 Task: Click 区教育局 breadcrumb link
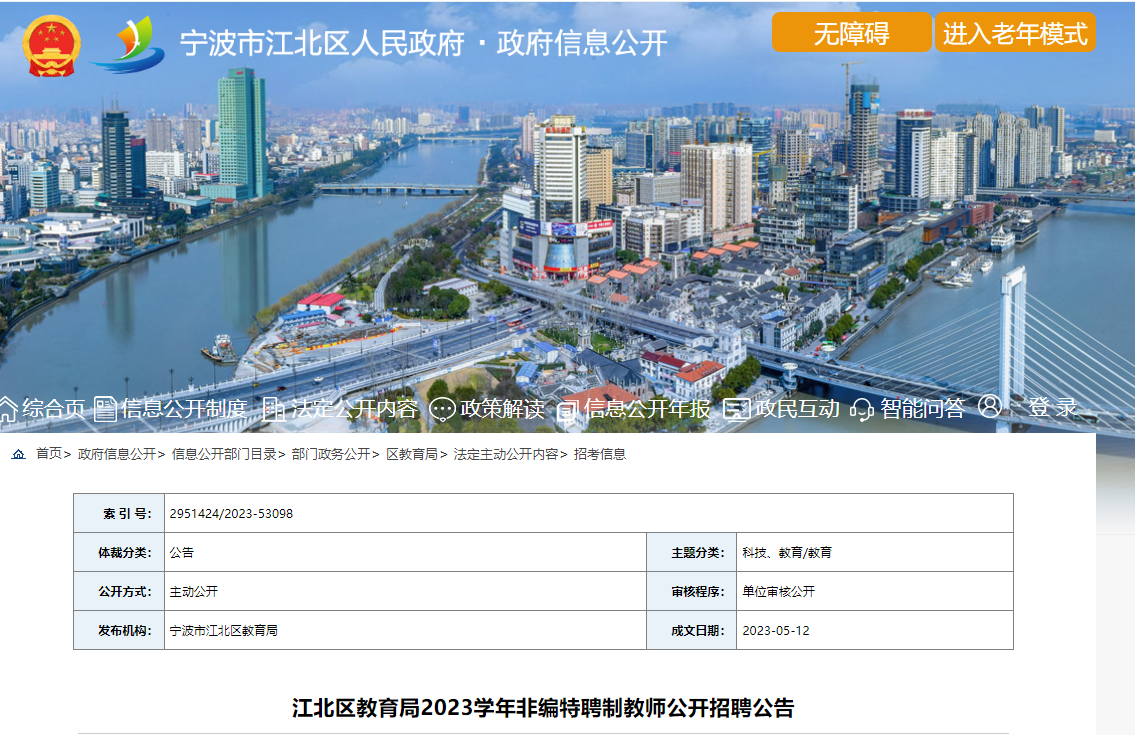tap(412, 454)
